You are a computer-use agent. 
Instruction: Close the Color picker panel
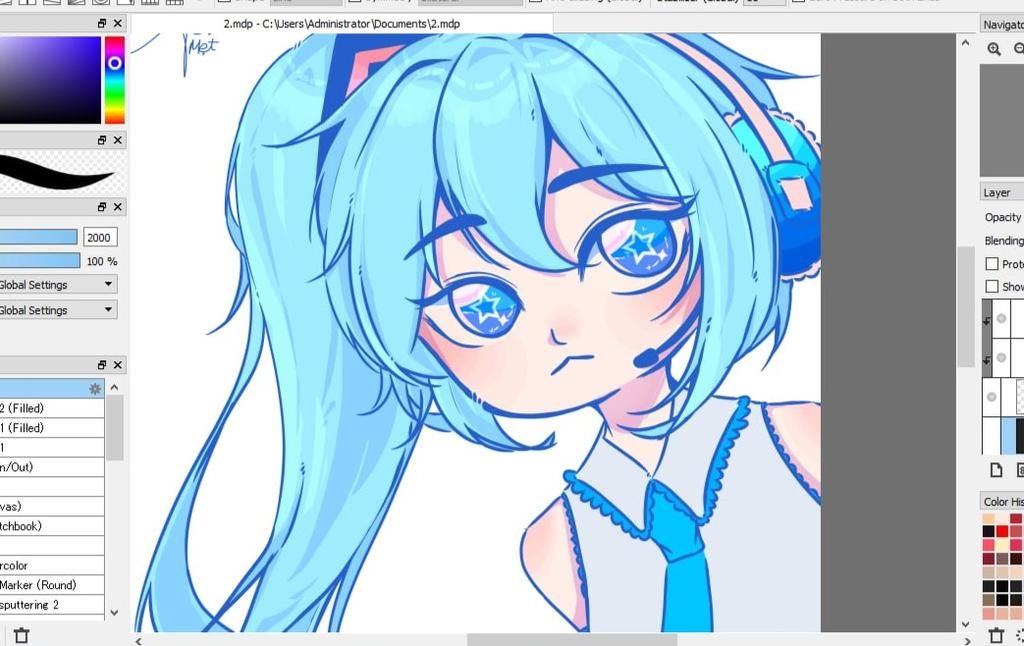tap(118, 24)
